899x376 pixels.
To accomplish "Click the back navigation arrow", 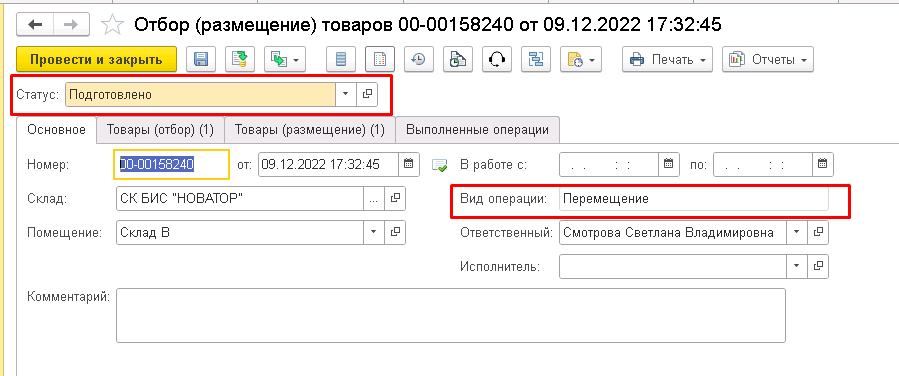I will (x=36, y=25).
